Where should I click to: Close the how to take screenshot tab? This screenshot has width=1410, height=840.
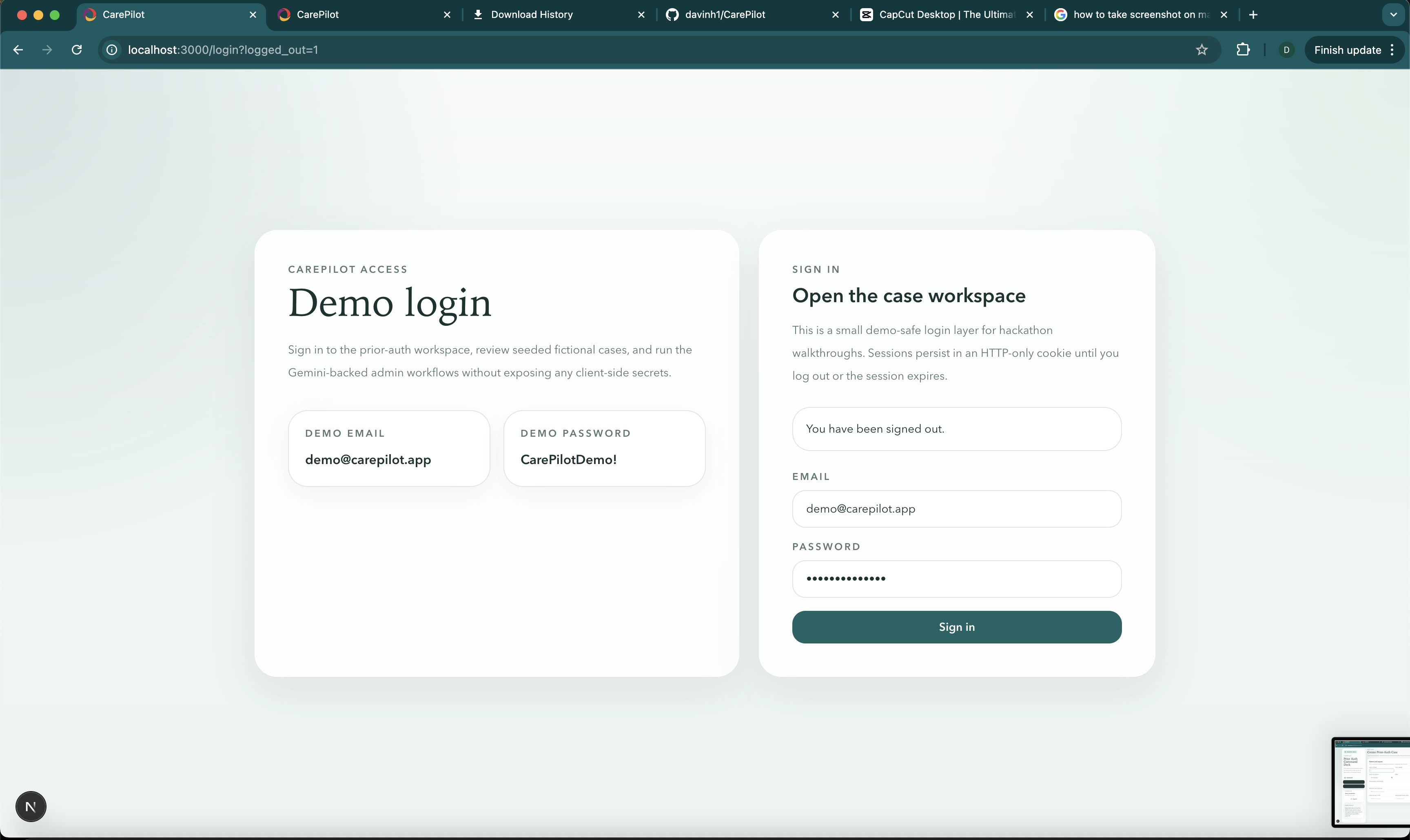coord(1224,15)
